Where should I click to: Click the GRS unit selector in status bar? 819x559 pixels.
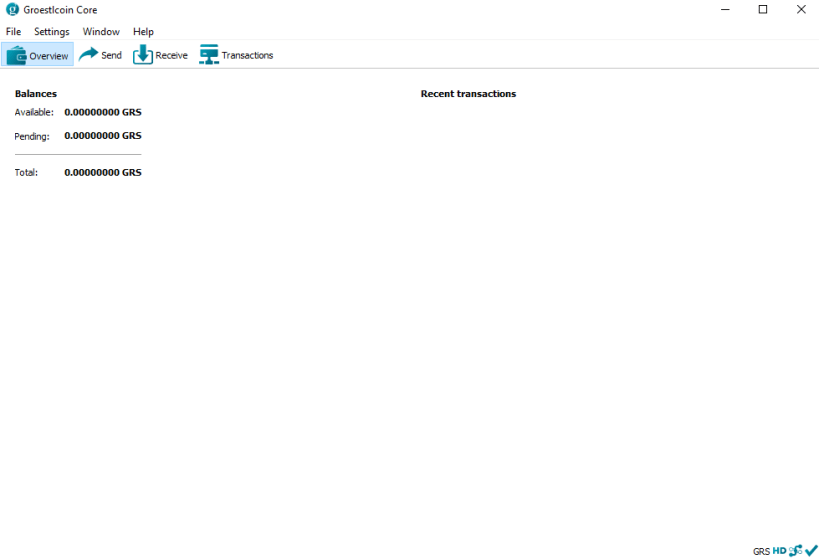761,551
